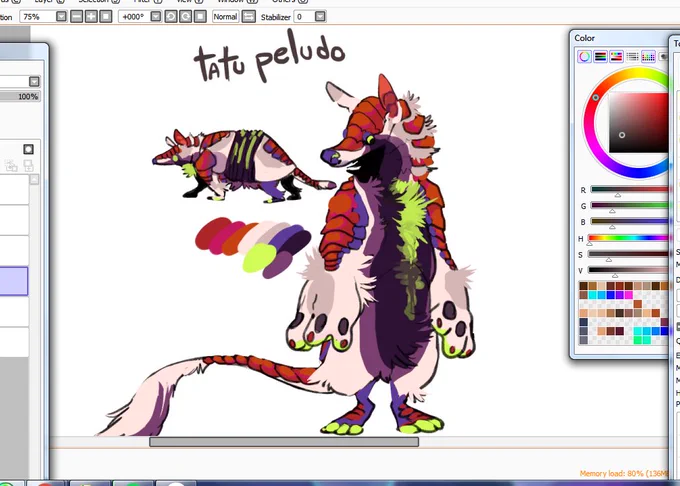Rotate the canvas clockwise
This screenshot has width=680, height=486.
click(186, 17)
